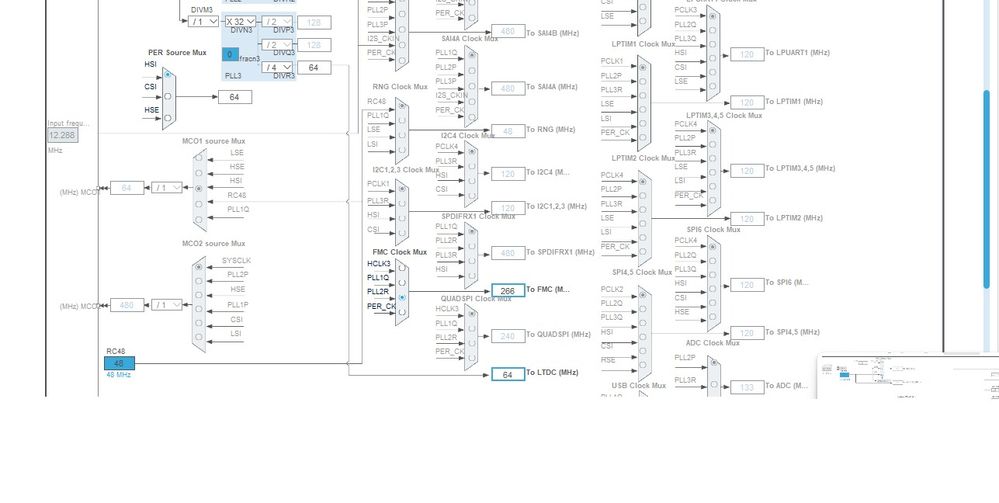Open the MCO1 /1 prescaler dropdown

[x=167, y=188]
